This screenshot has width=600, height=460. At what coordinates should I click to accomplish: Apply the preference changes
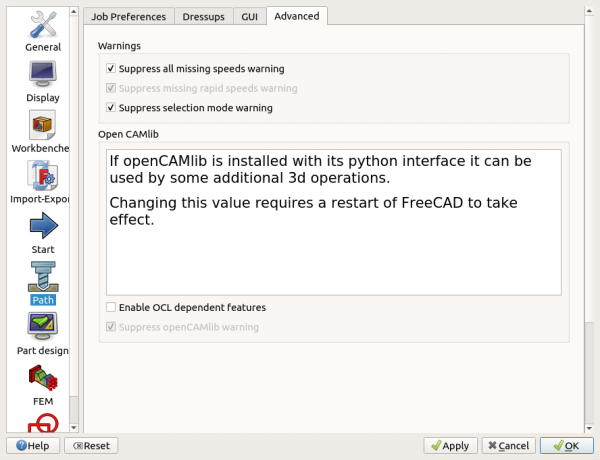coord(450,445)
